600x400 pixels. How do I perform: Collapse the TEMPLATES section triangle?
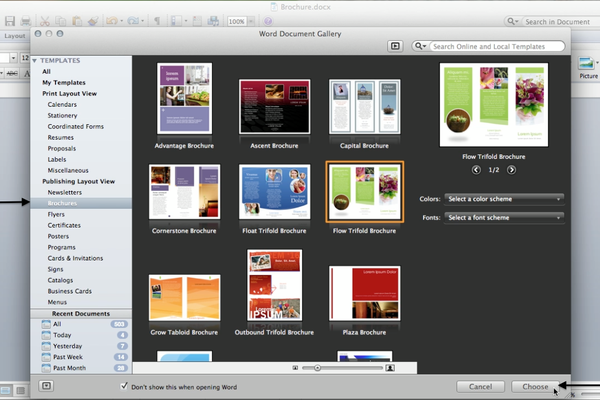pos(35,60)
